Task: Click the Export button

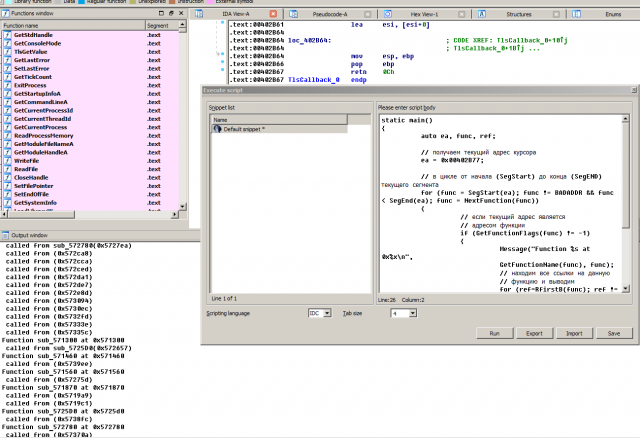Action: click(x=534, y=333)
